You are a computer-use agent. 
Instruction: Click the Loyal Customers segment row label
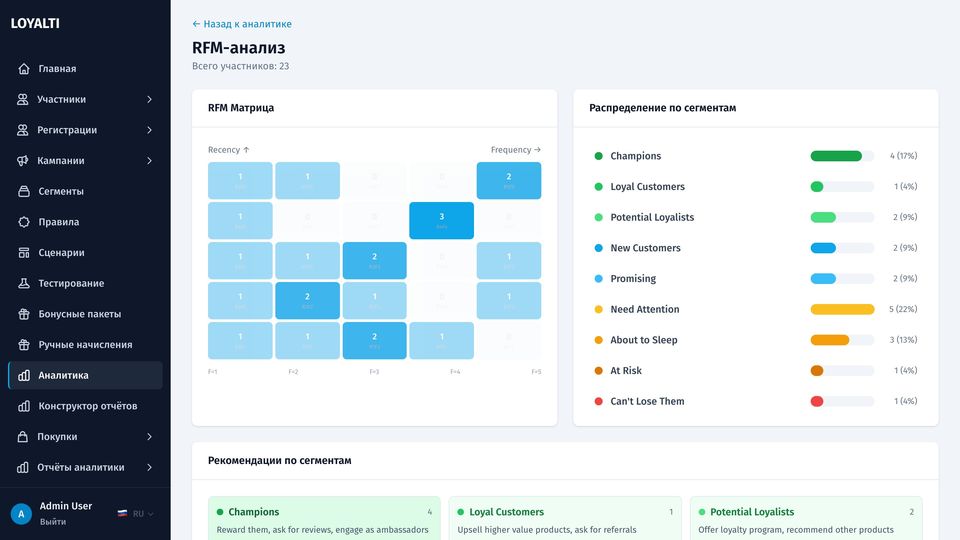647,186
